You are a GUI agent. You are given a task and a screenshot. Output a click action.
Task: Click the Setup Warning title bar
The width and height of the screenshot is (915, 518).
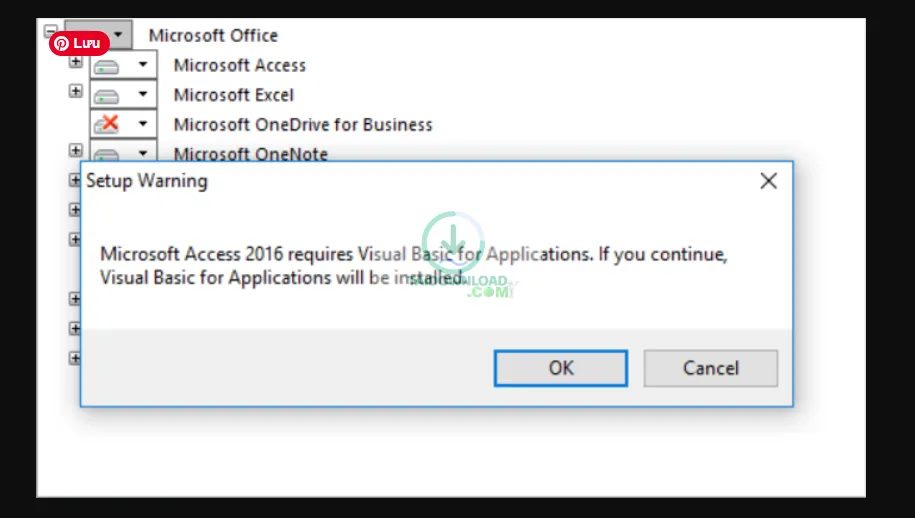point(400,181)
